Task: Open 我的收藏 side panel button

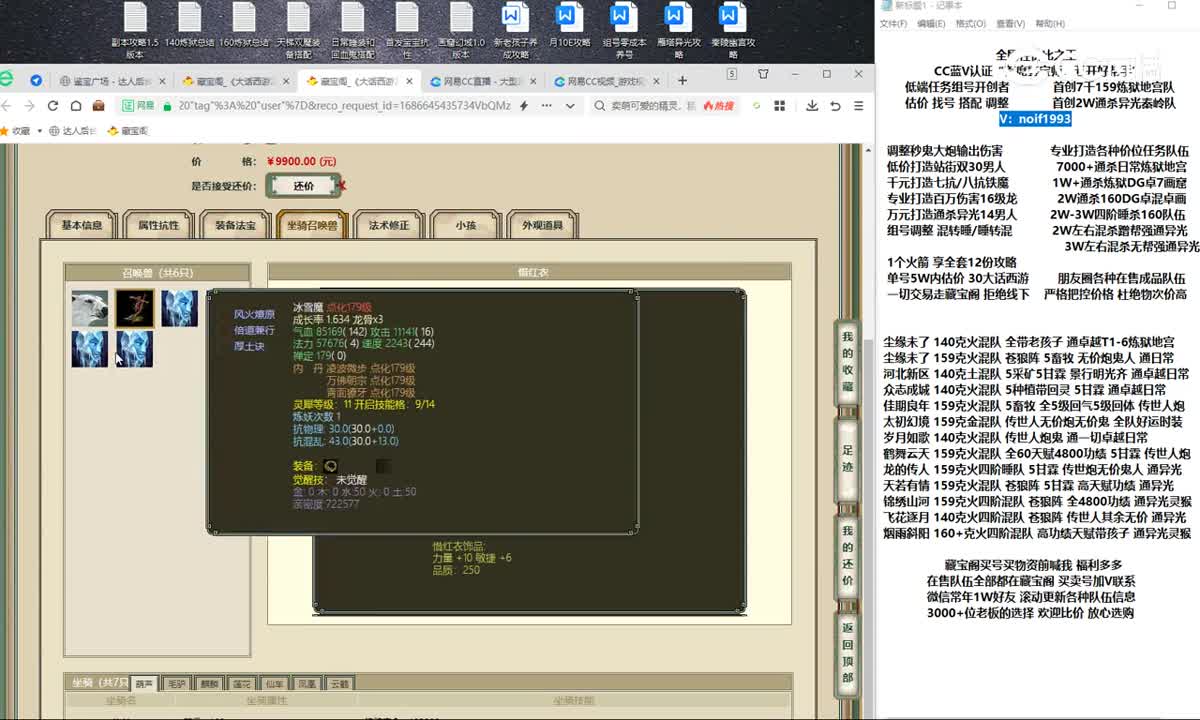Action: [847, 362]
